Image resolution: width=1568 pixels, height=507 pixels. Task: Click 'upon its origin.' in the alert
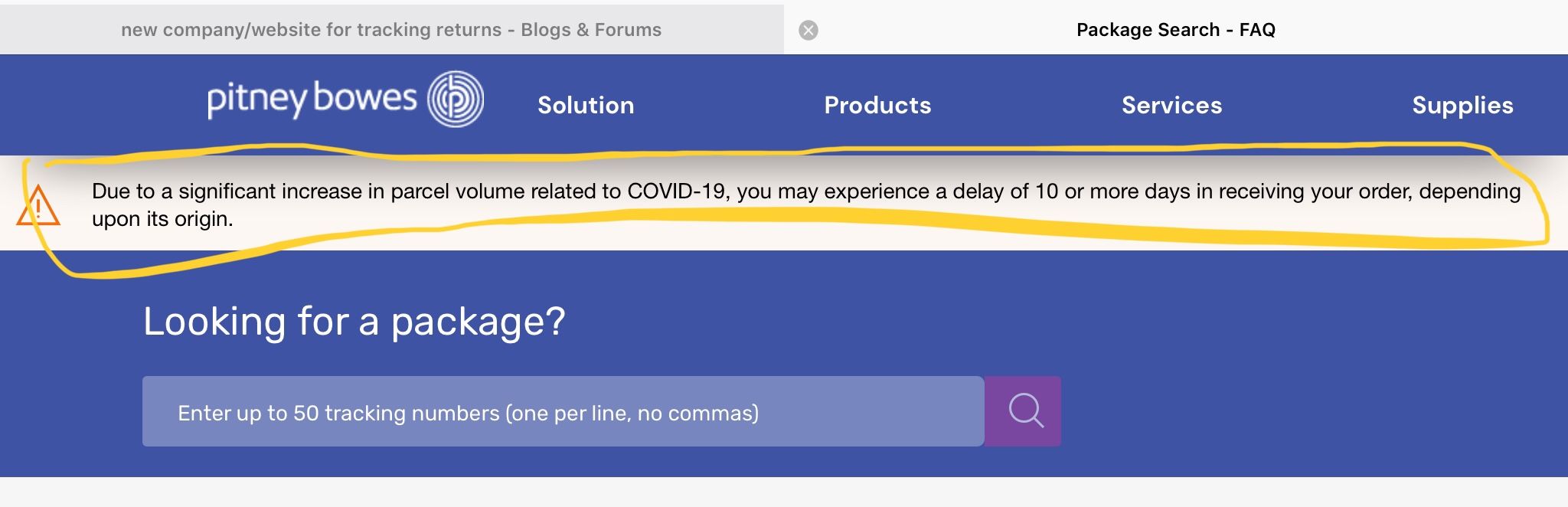(x=162, y=219)
